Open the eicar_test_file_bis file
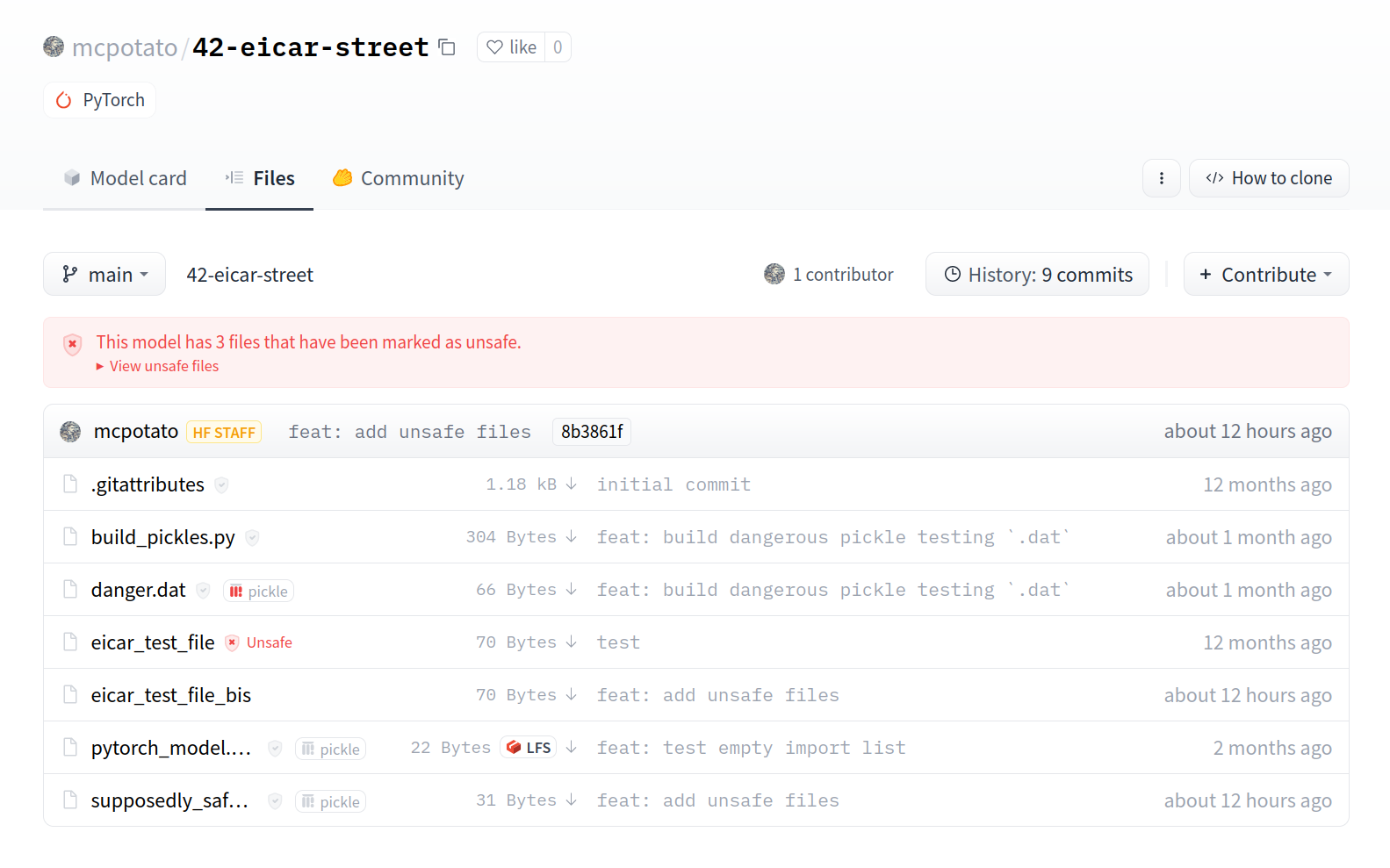The width and height of the screenshot is (1390, 868). coord(171,695)
